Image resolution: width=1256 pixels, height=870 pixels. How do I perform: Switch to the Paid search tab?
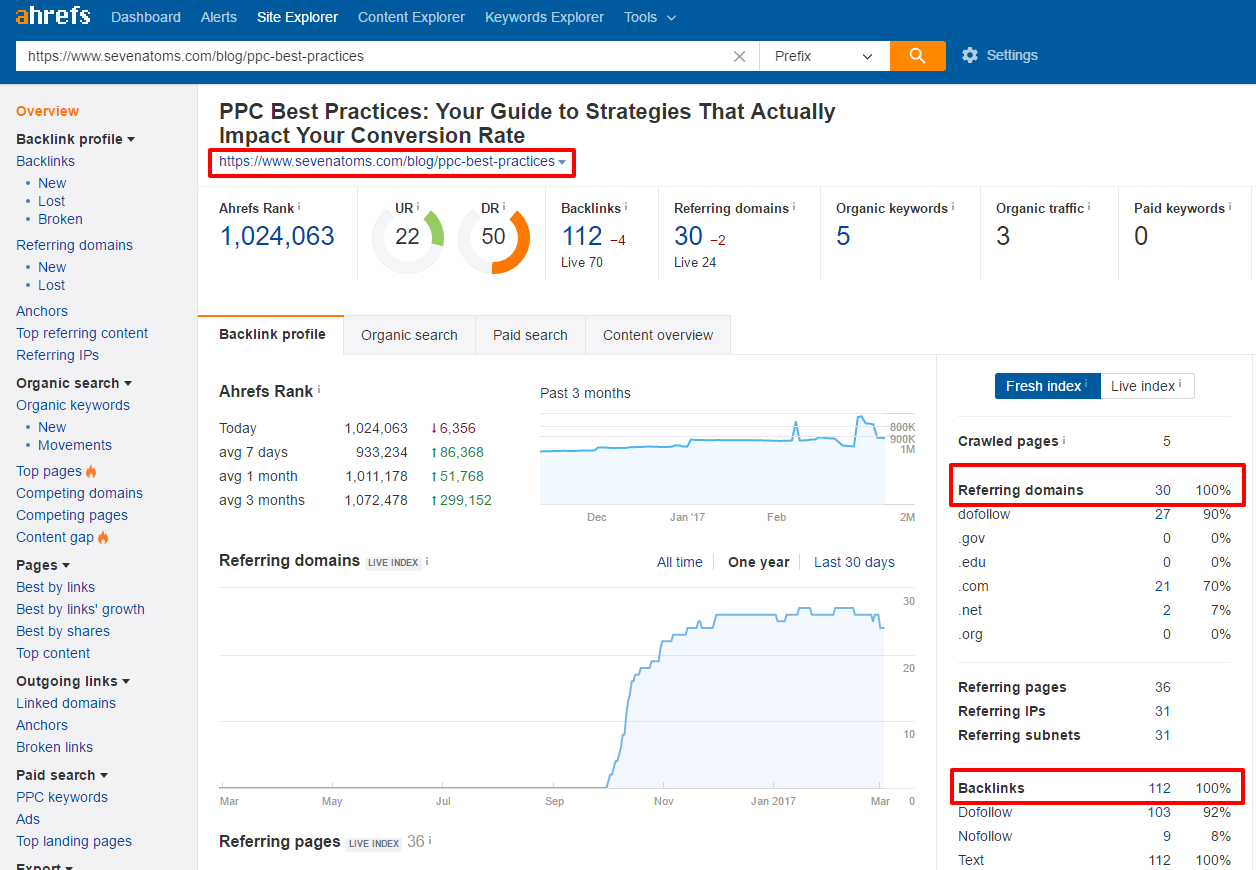coord(530,335)
